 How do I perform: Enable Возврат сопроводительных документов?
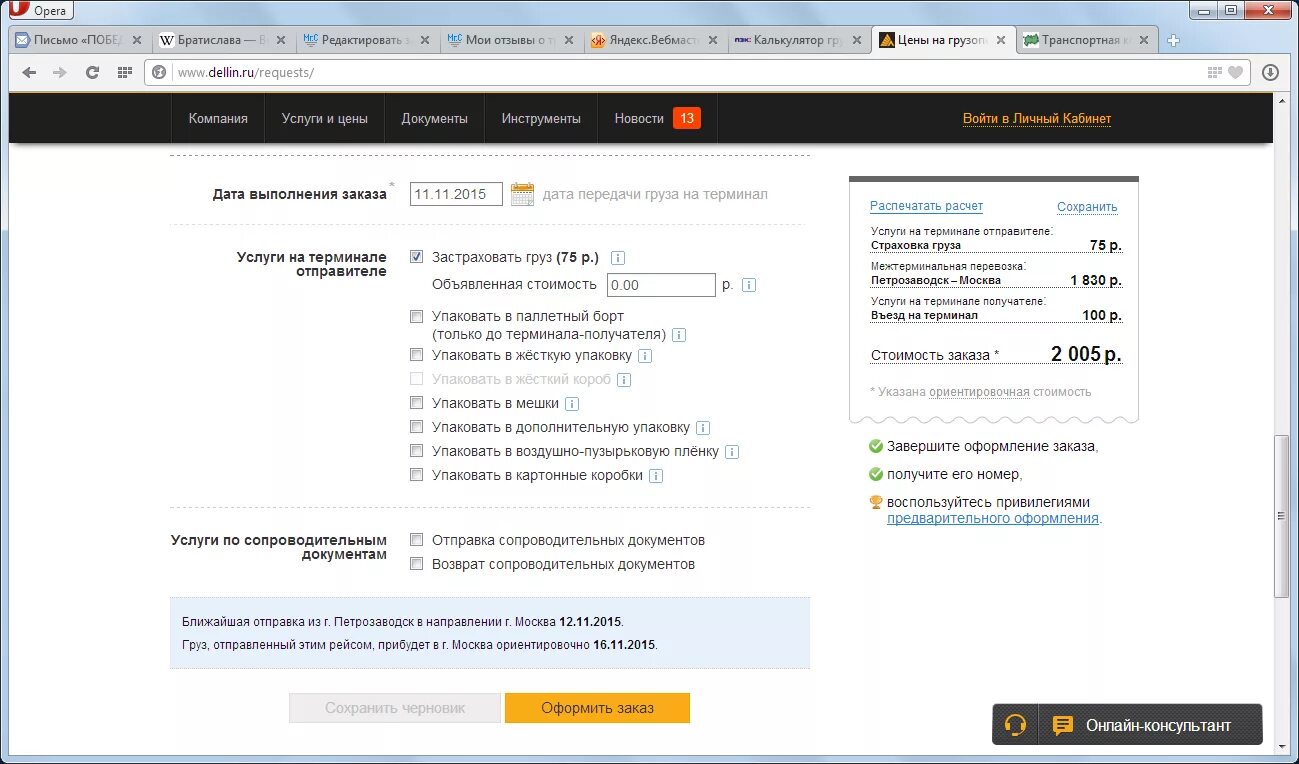pyautogui.click(x=417, y=564)
